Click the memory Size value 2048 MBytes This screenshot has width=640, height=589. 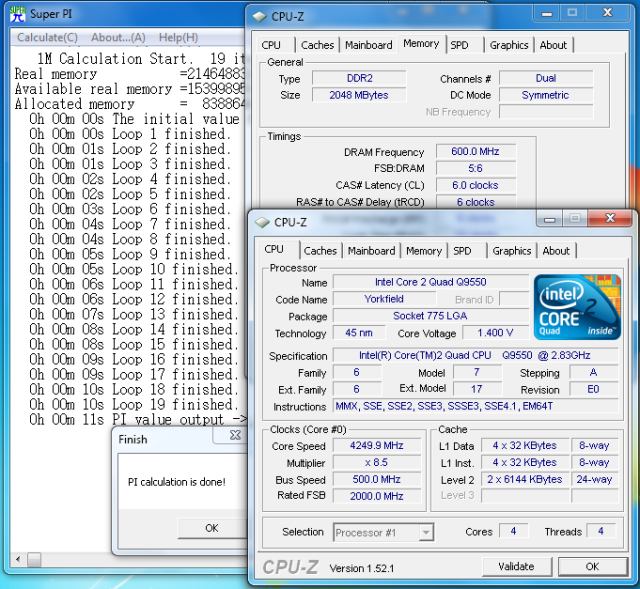[359, 95]
